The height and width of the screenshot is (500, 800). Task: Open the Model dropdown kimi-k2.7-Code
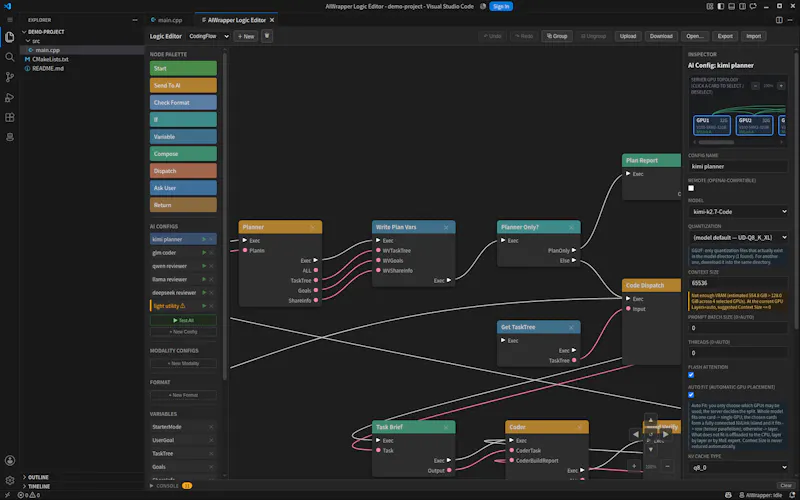tap(738, 211)
